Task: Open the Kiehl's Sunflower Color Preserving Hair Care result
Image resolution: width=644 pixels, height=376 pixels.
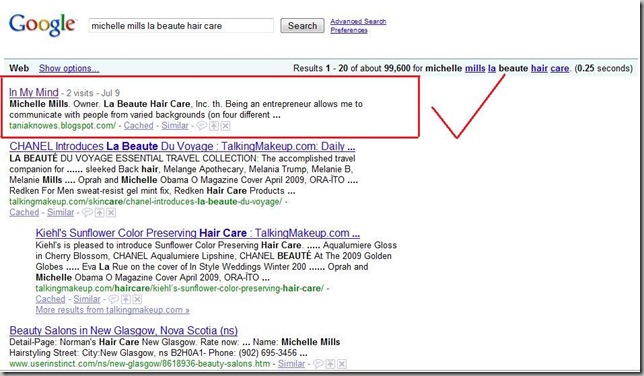Action: 198,233
